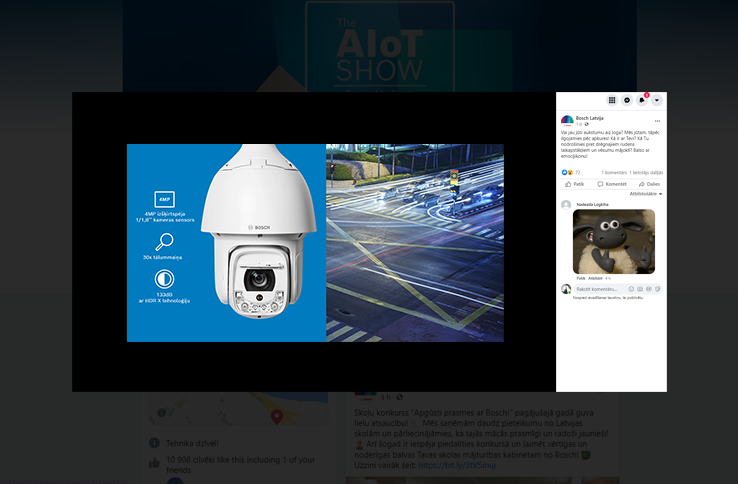
Task: Open the Facebook apps grid menu
Action: click(x=612, y=100)
